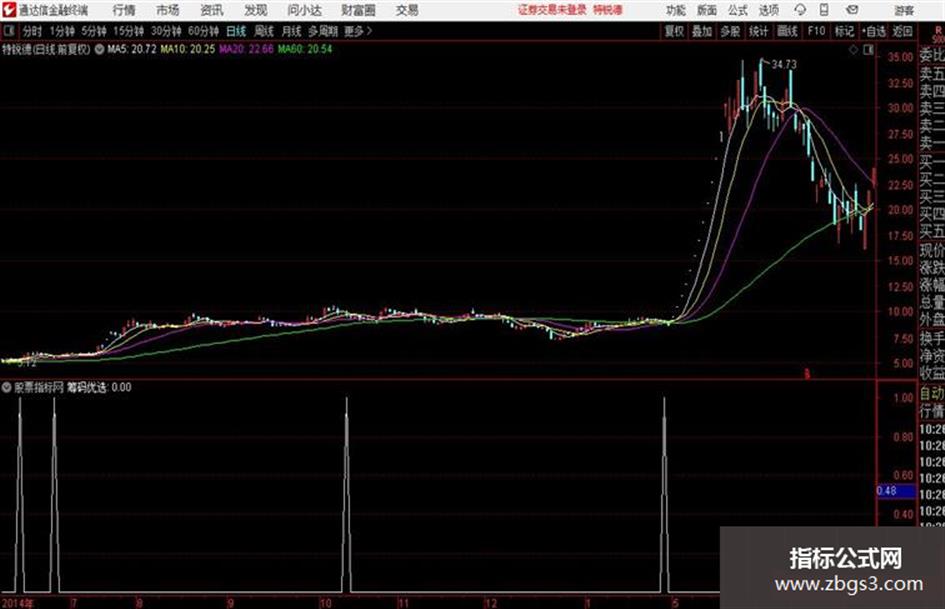
Task: Toggle the panel icon beside 分时
Action: [x=8, y=31]
